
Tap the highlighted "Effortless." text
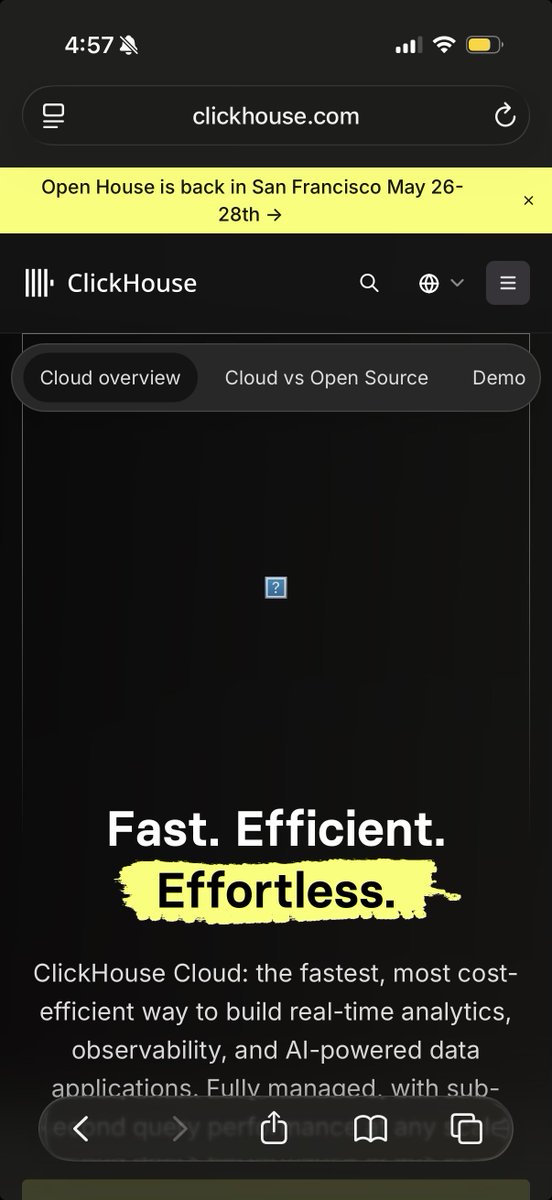pyautogui.click(x=276, y=891)
